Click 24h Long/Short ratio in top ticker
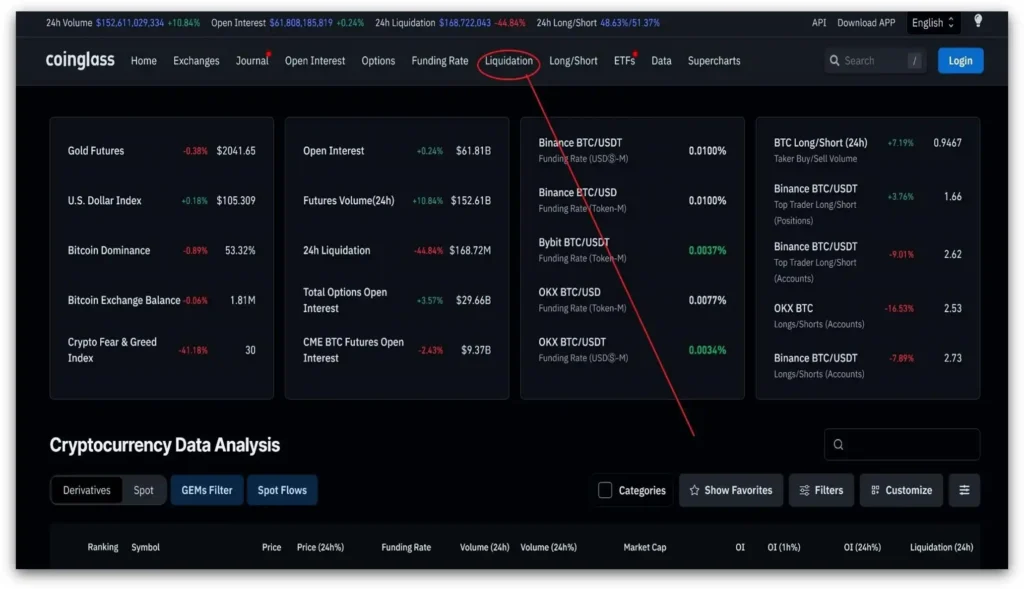The width and height of the screenshot is (1024, 589). [x=630, y=23]
